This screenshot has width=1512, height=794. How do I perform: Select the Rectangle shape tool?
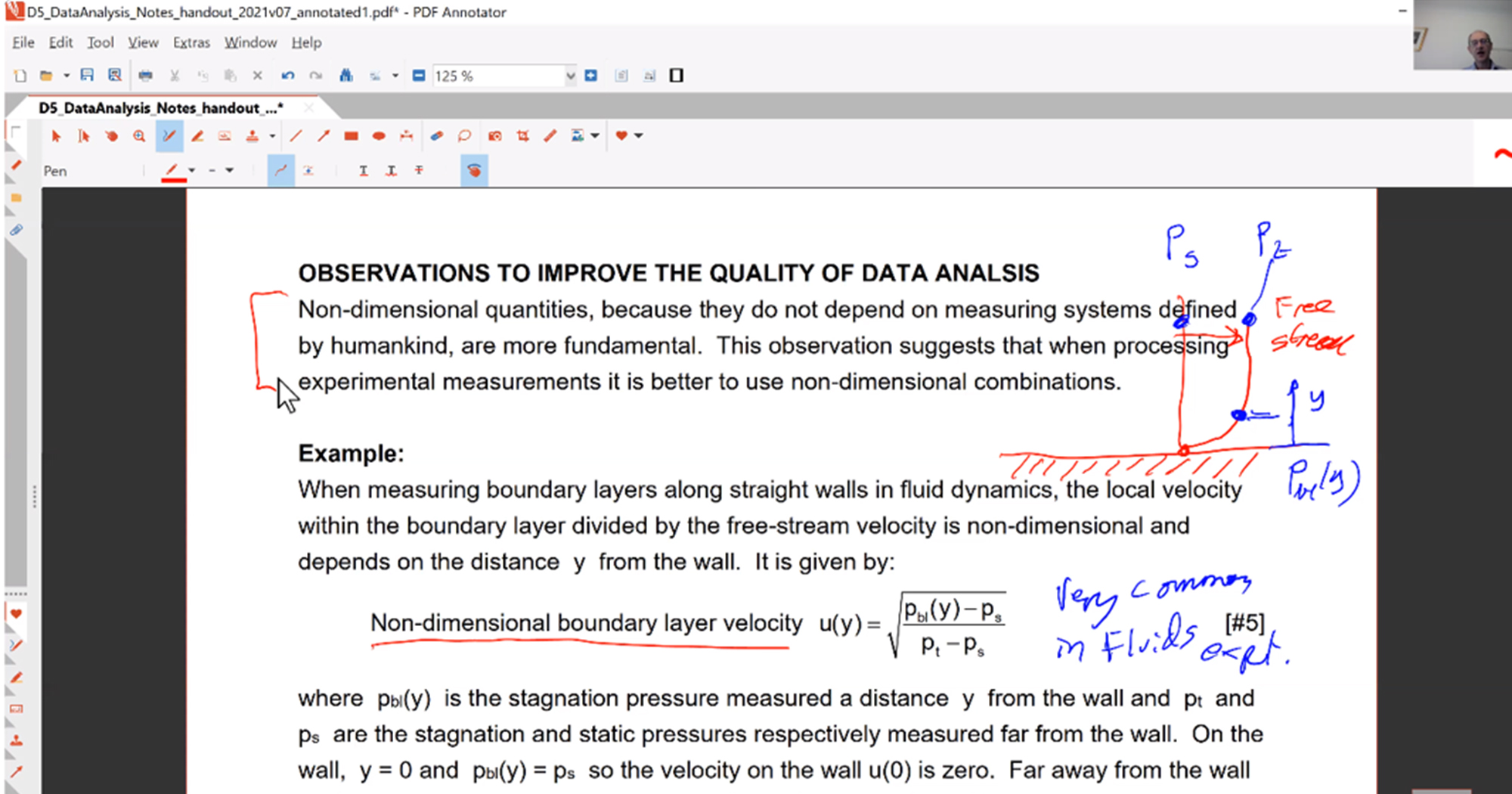pos(351,136)
